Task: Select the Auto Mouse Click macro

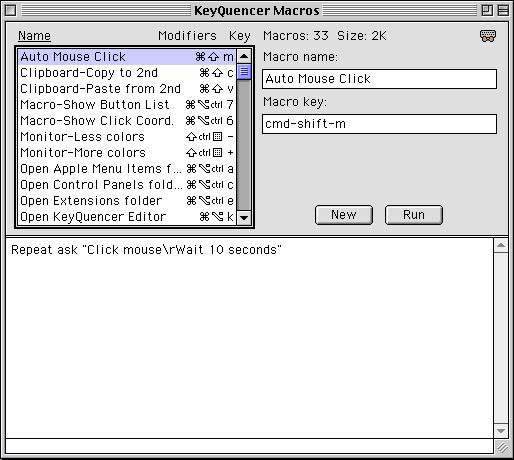Action: coord(127,57)
